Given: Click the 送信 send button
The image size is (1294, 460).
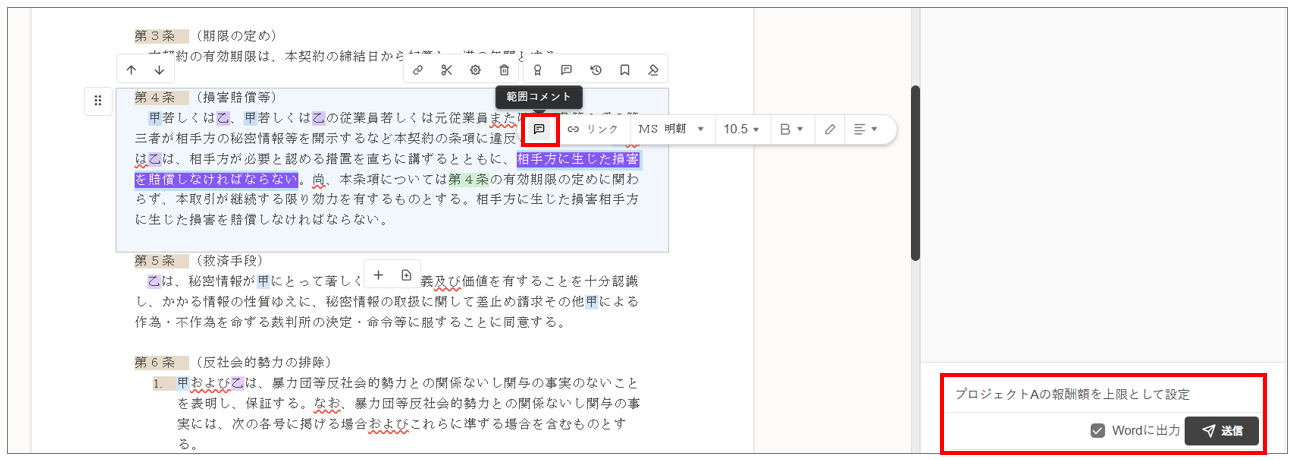Looking at the screenshot, I should point(1221,431).
